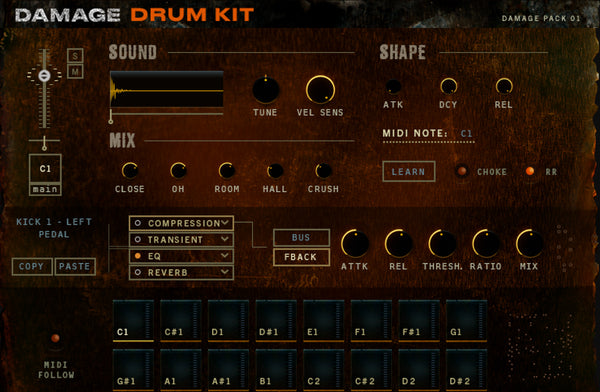600x392 pixels.
Task: Click the LEARN button
Action: click(409, 172)
